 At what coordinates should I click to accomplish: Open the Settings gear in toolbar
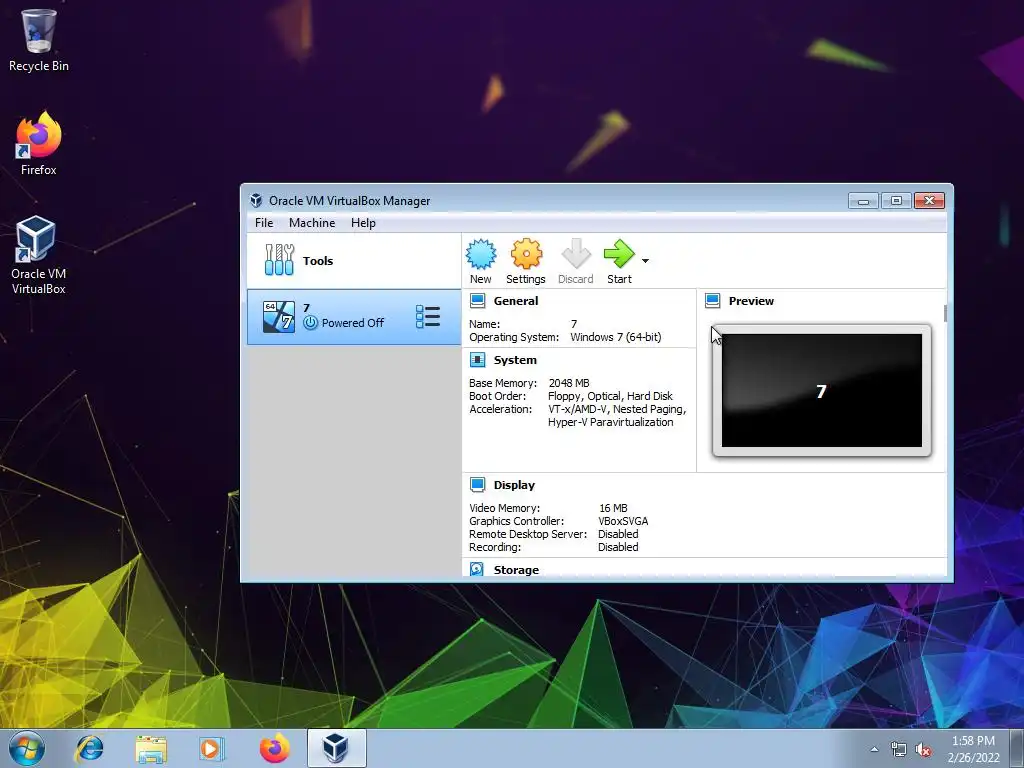click(x=526, y=254)
